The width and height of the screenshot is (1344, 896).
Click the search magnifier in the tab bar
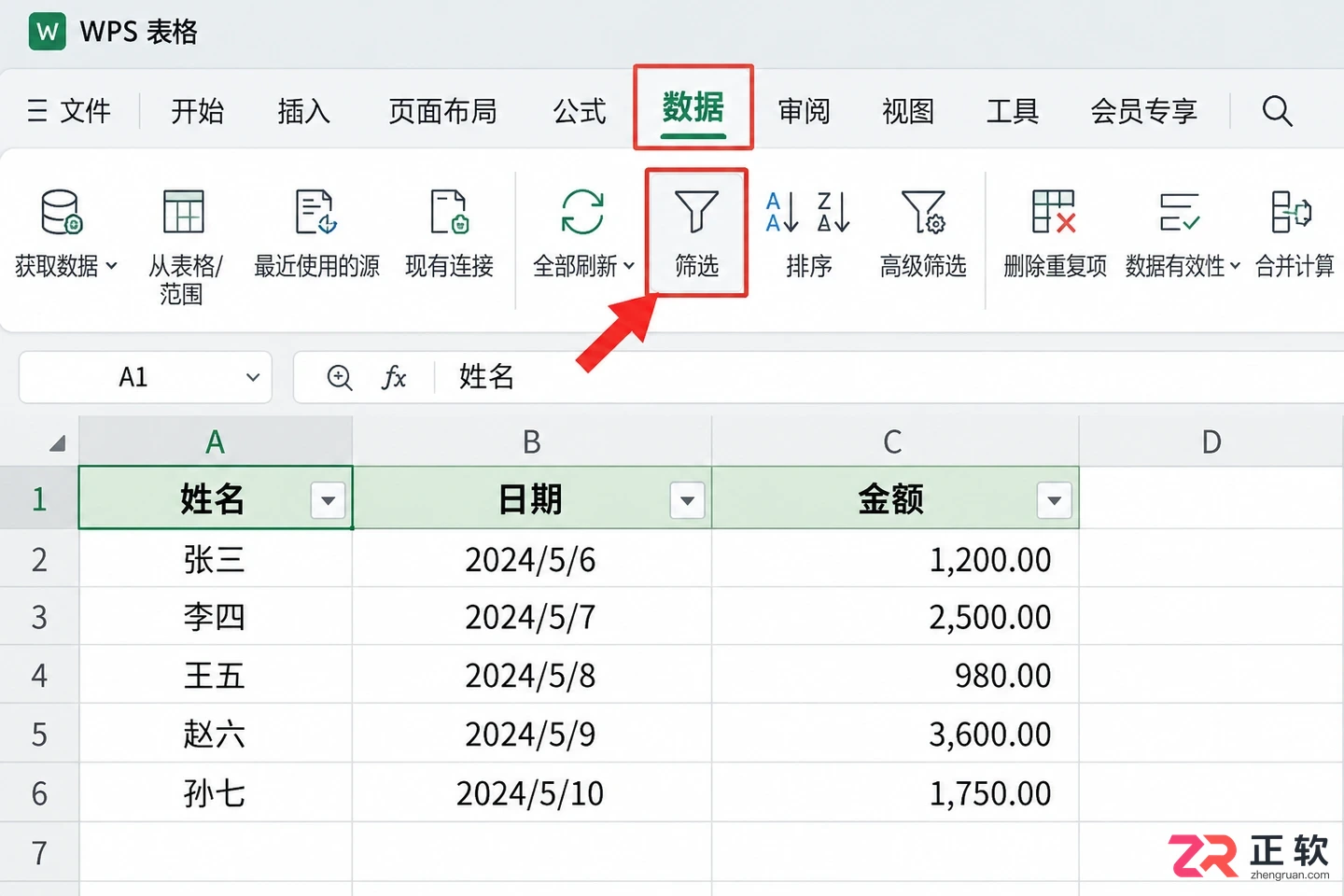coord(1277,111)
